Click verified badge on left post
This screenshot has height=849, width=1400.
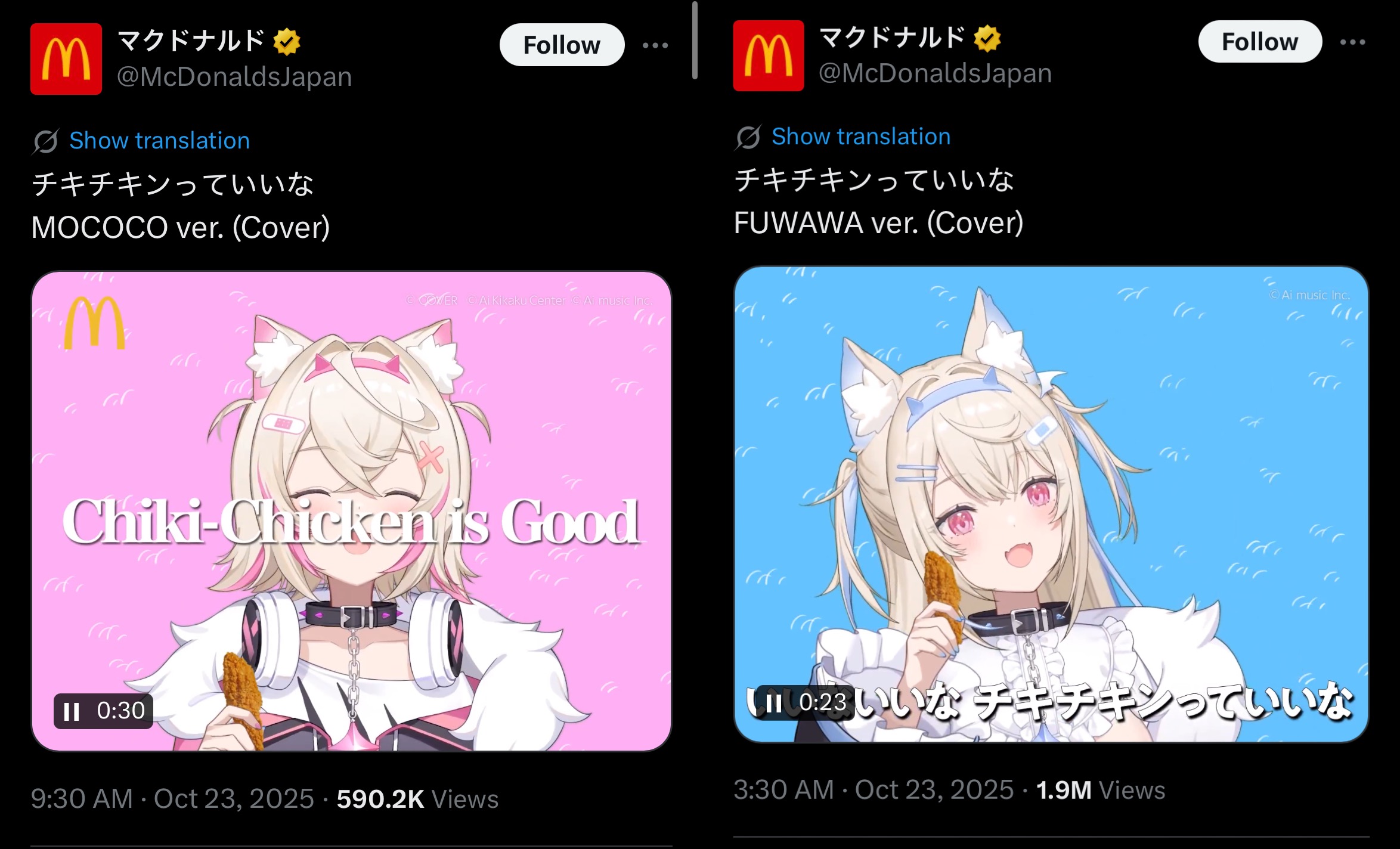[287, 42]
